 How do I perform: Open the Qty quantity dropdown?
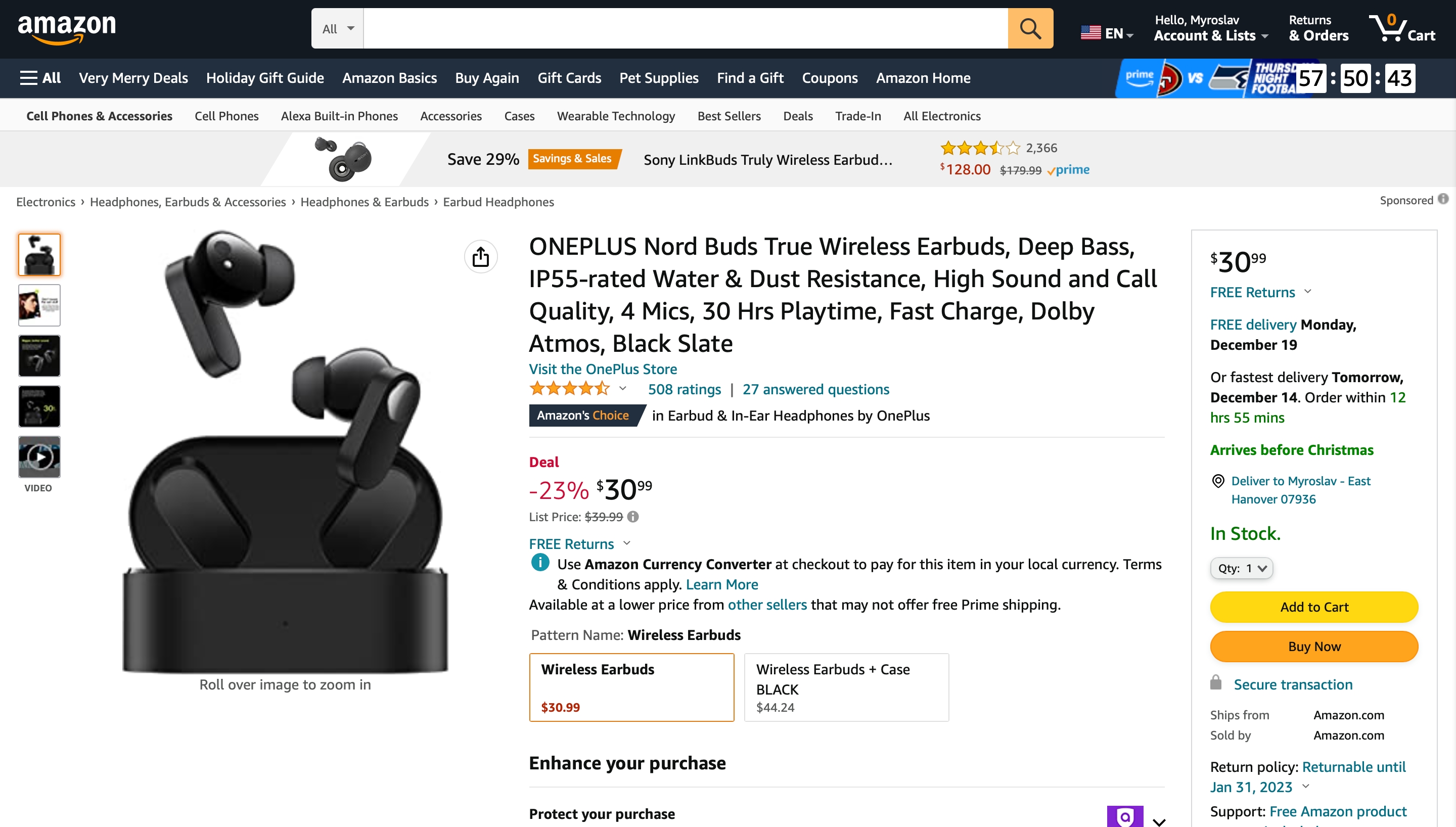click(1241, 568)
